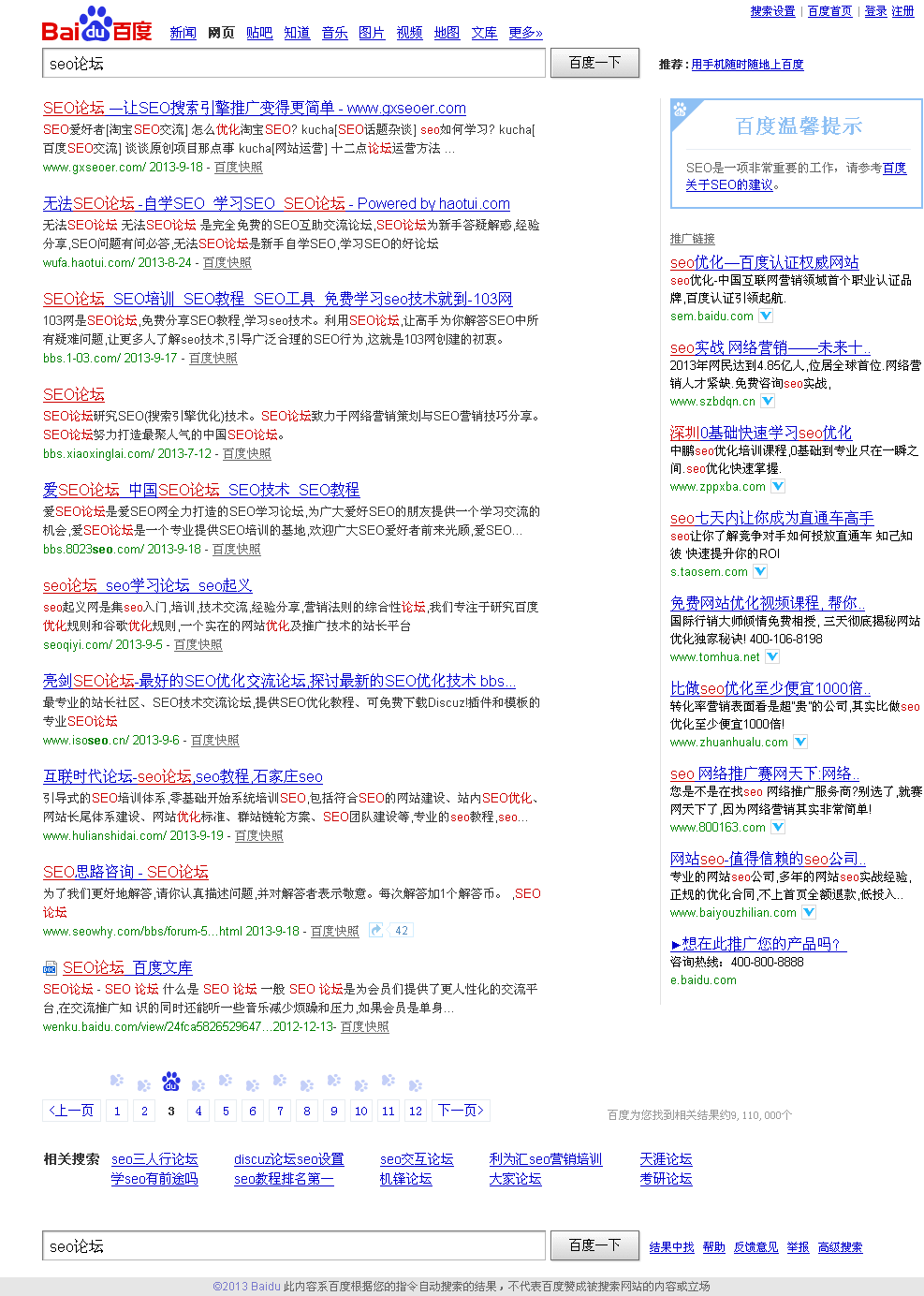This screenshot has width=924, height=1296.
Task: Open result titled www.gxseoer.com SEO论坛
Action: click(255, 108)
